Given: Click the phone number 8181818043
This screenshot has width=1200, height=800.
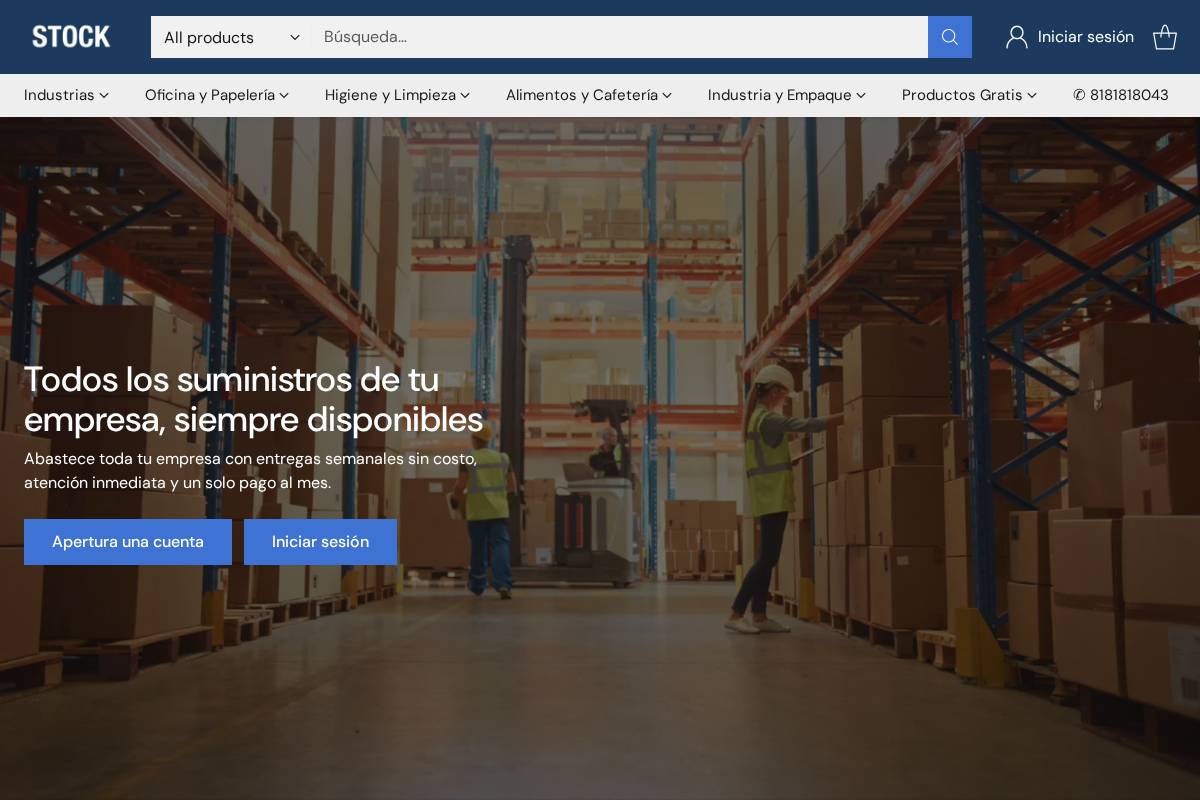Looking at the screenshot, I should (1121, 95).
